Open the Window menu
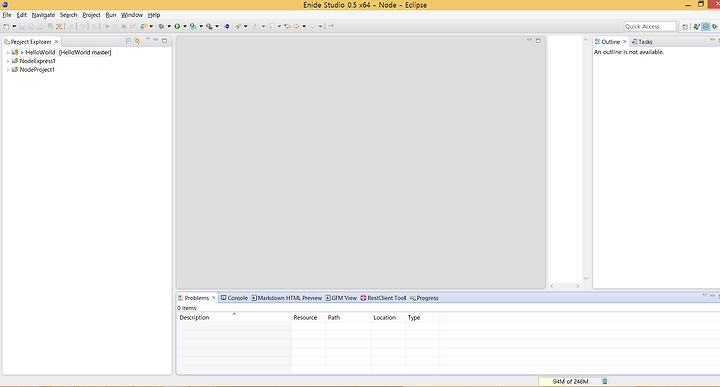This screenshot has width=720, height=387. pyautogui.click(x=132, y=15)
